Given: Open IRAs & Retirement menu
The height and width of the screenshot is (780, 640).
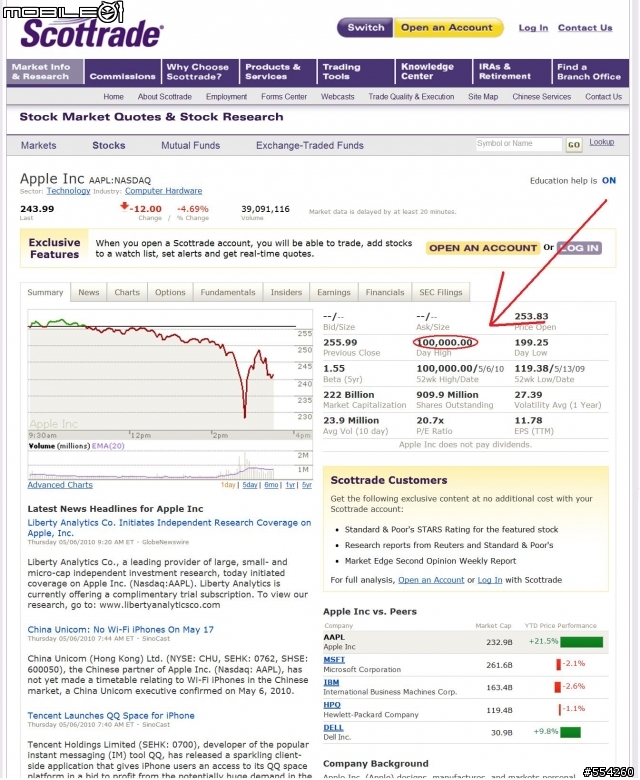Looking at the screenshot, I should [512, 72].
